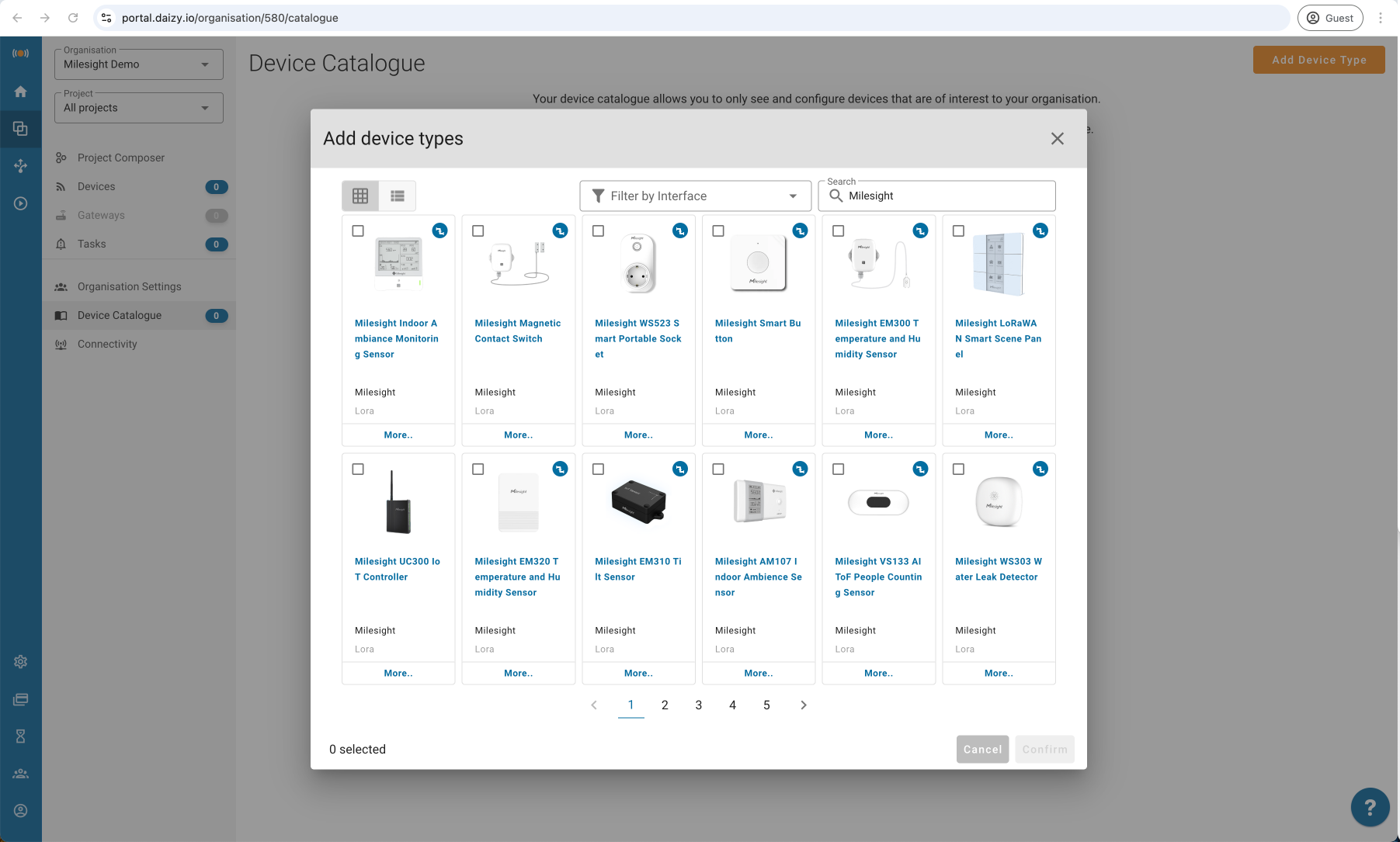The height and width of the screenshot is (842, 1400).
Task: Open Organisation Settings in sidebar
Action: [139, 286]
